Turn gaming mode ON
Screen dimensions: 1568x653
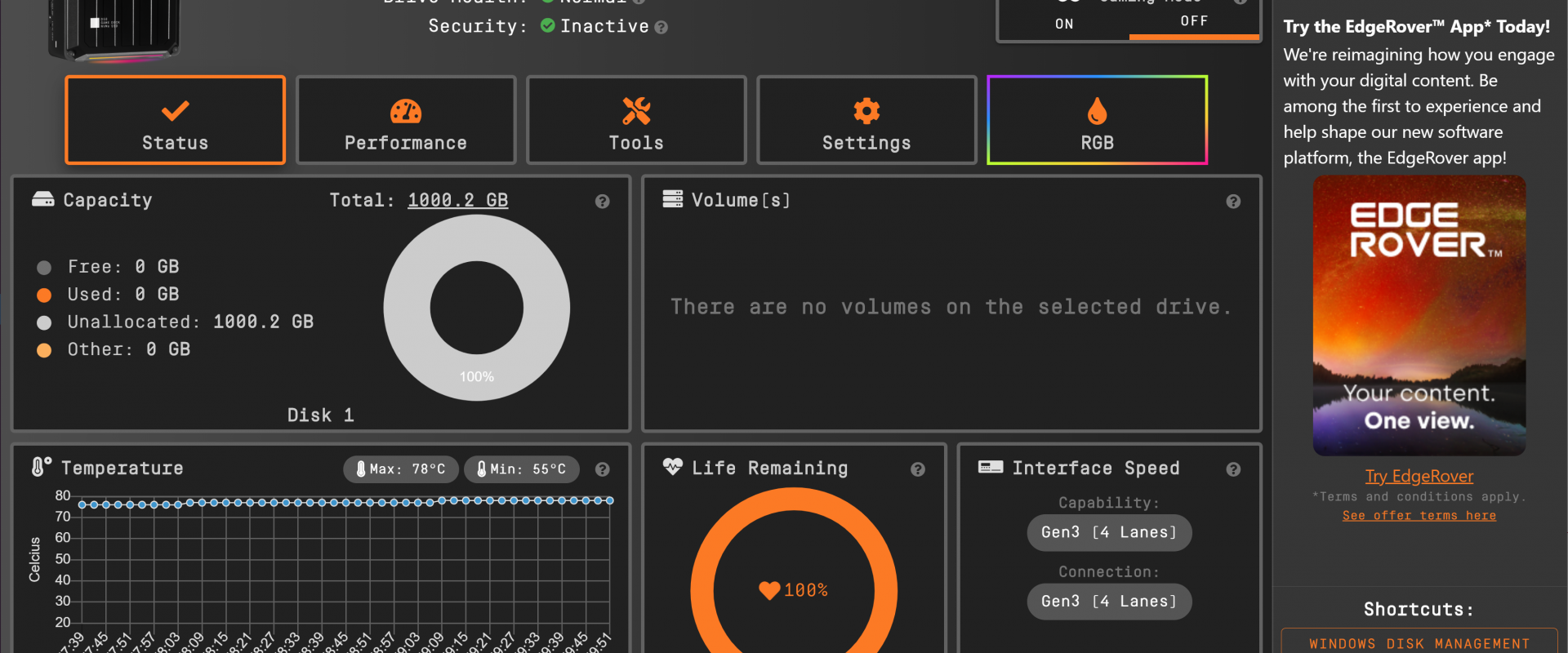point(1064,24)
